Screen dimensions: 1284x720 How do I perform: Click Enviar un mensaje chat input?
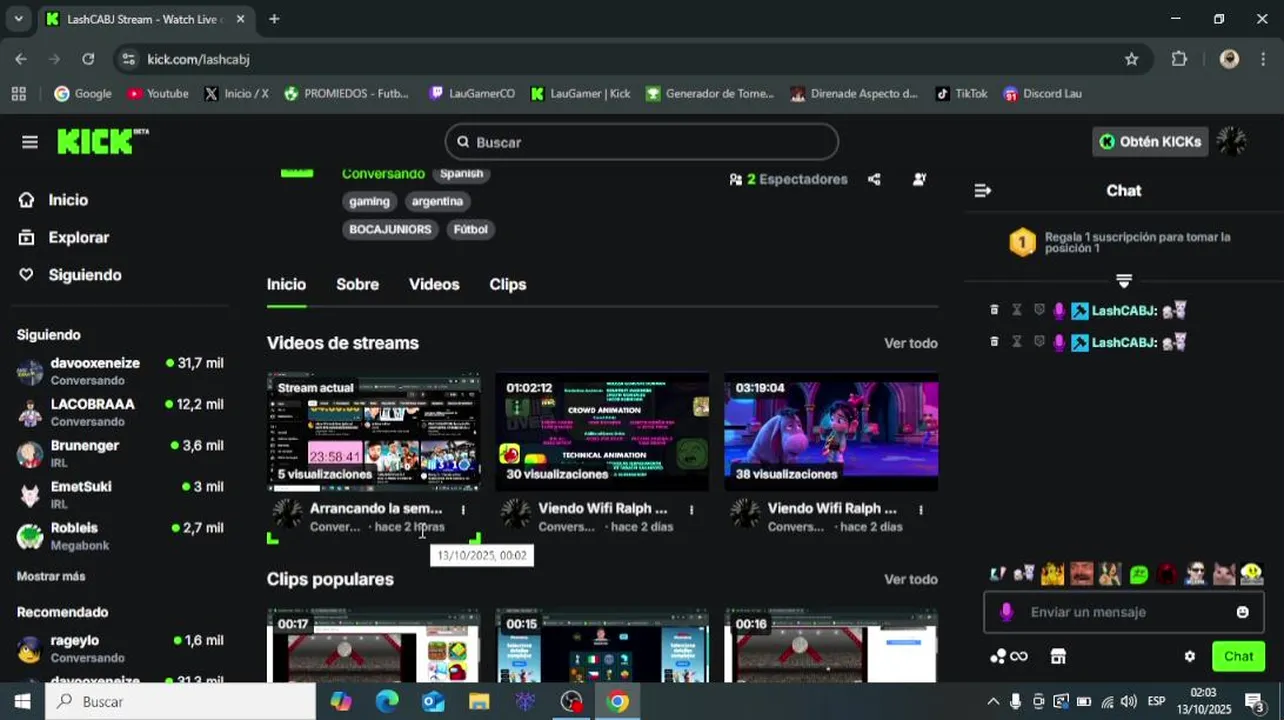(1123, 612)
